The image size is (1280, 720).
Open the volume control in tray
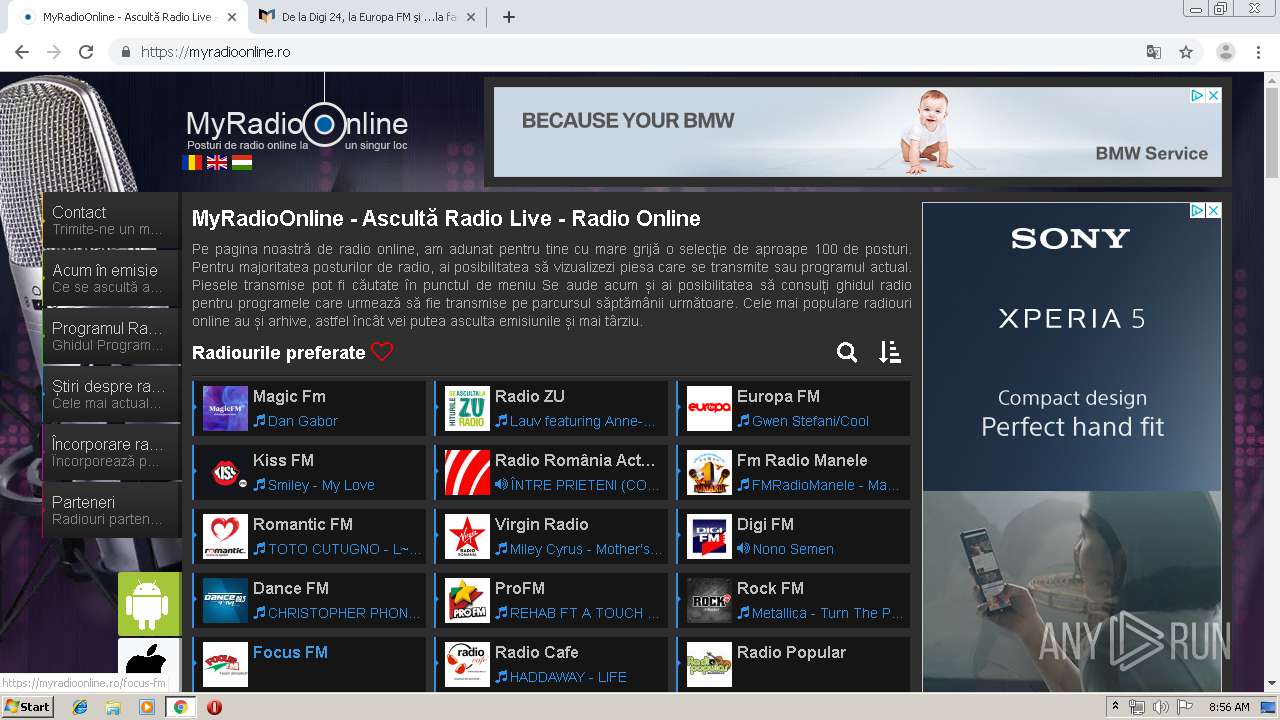click(x=1160, y=707)
